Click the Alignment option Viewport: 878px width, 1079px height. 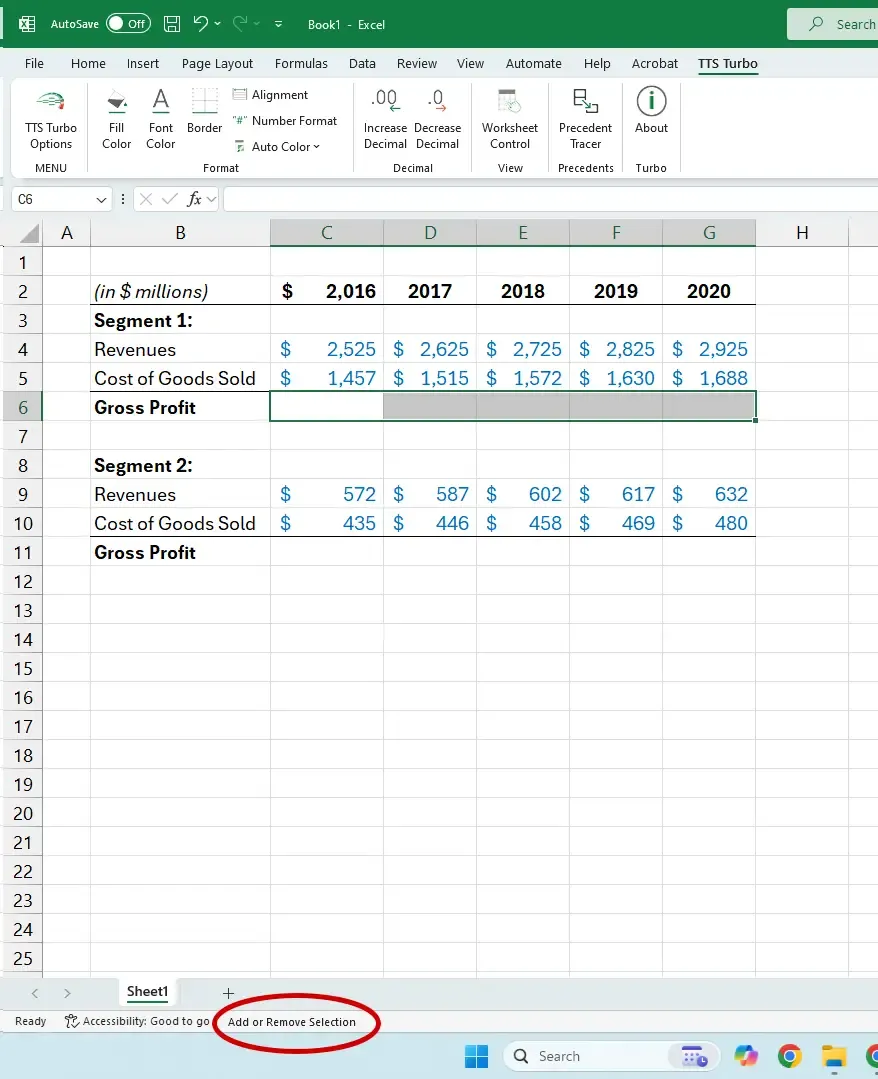[x=270, y=95]
